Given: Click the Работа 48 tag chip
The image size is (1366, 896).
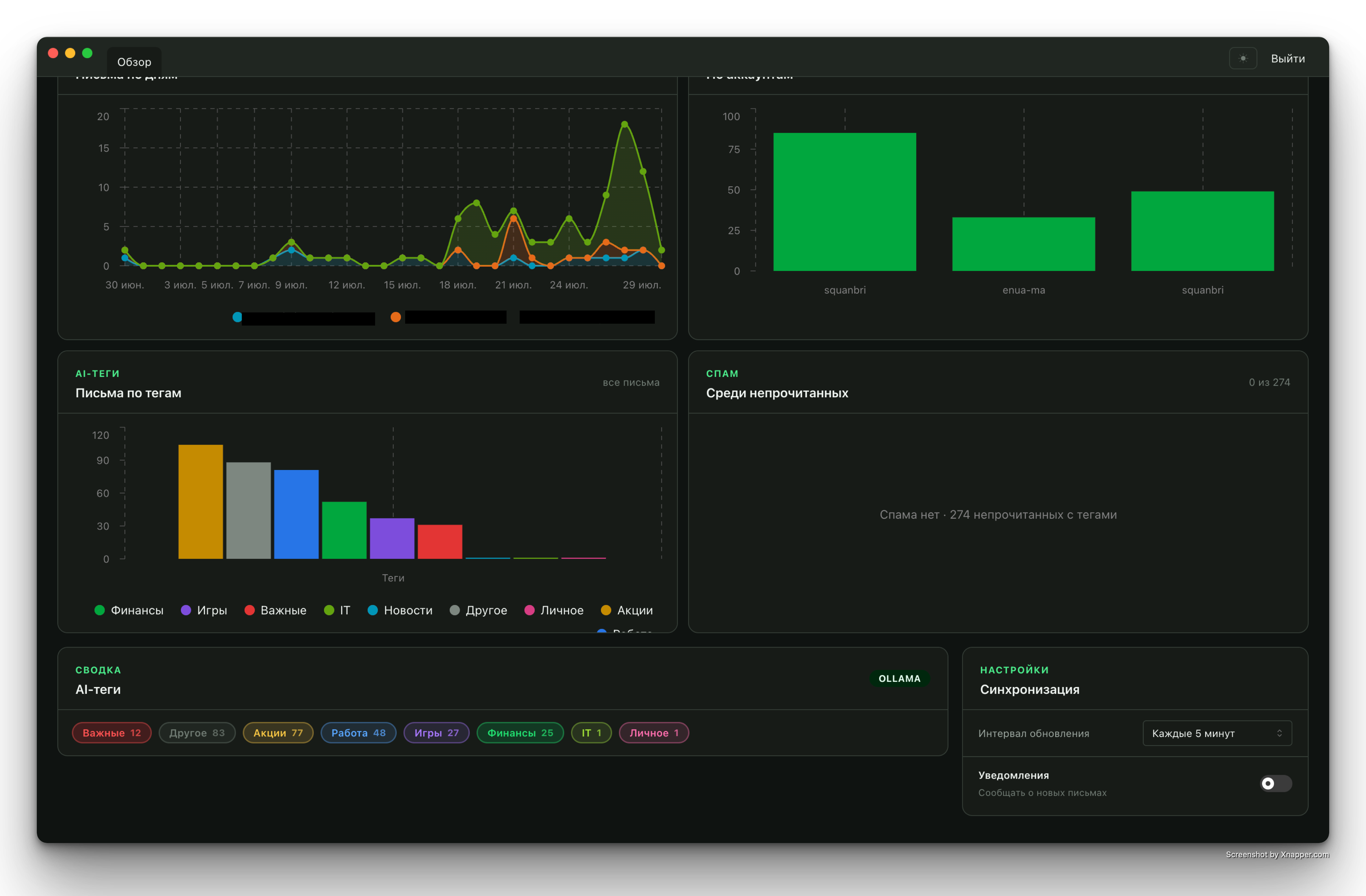Looking at the screenshot, I should click(358, 733).
